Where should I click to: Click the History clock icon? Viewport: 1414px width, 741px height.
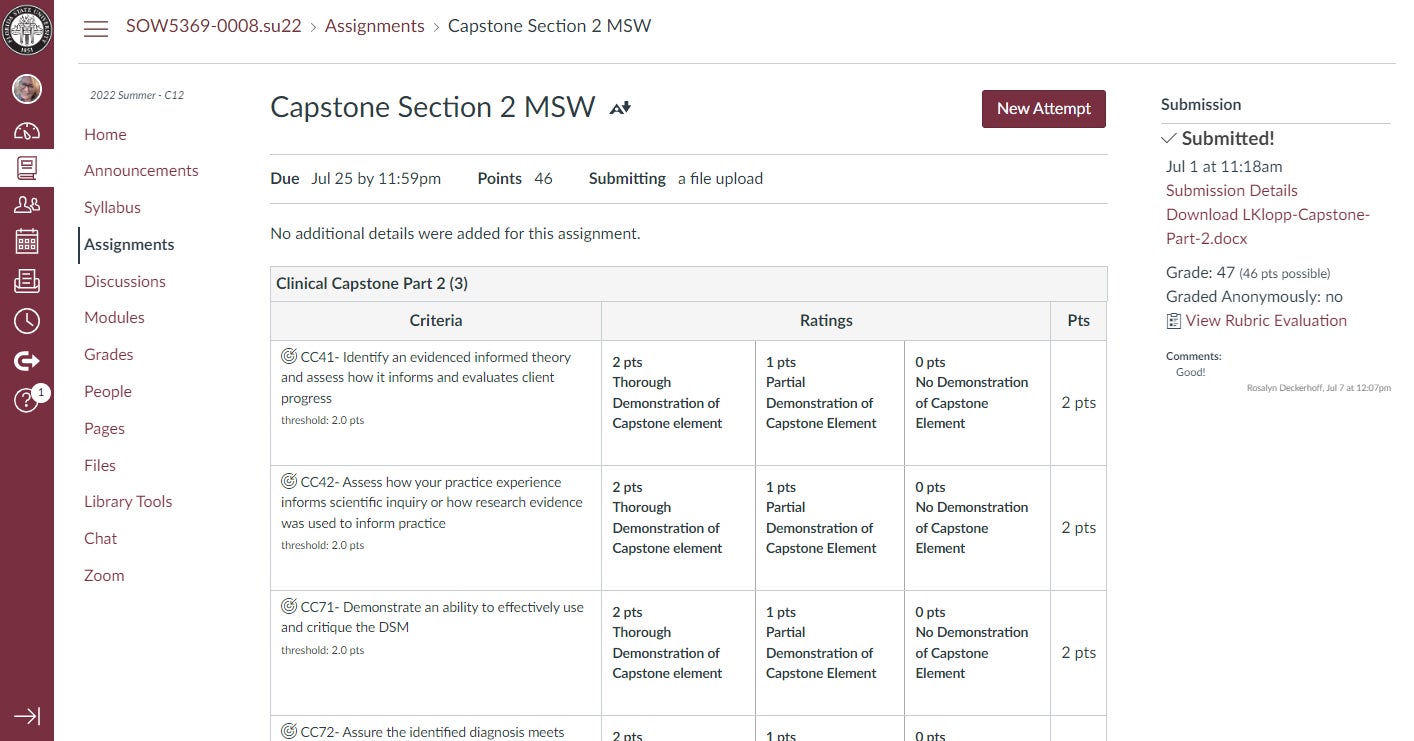[27, 320]
